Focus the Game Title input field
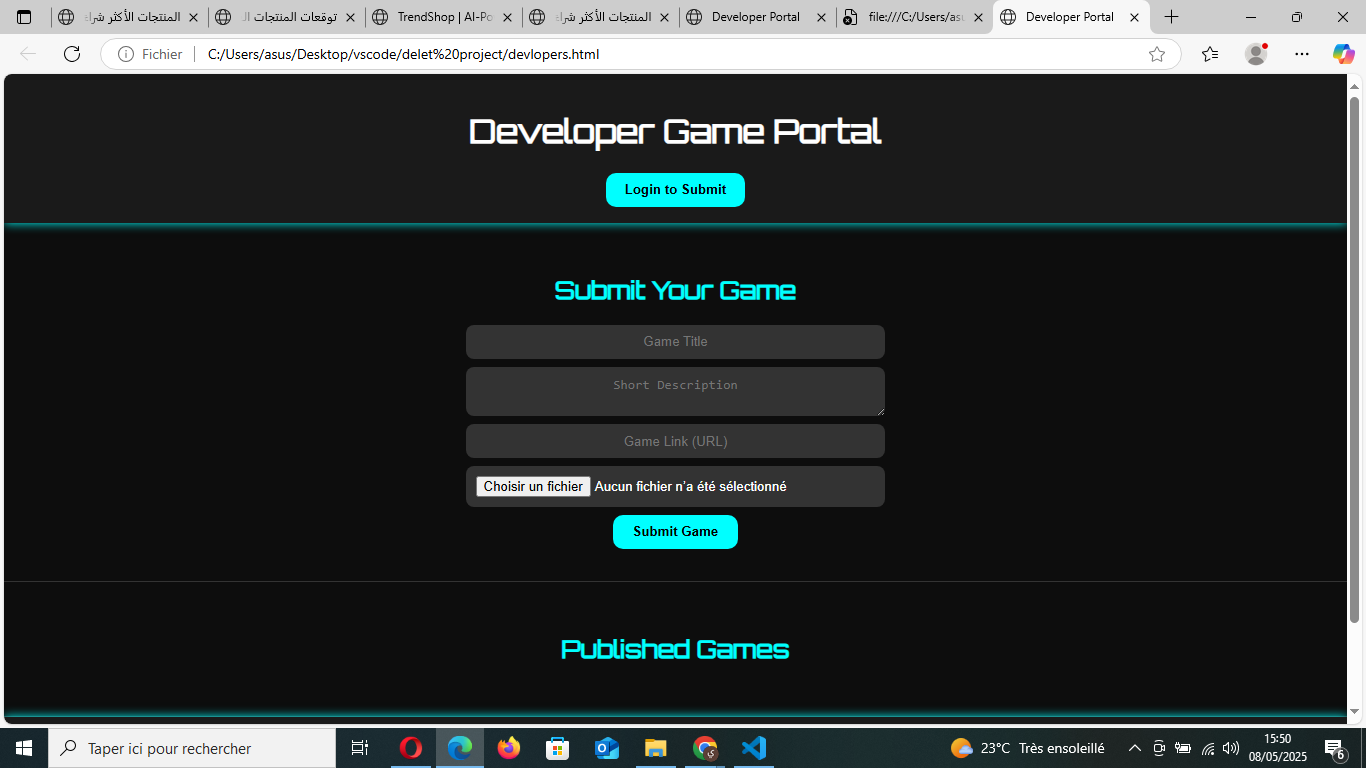The image size is (1366, 768). tap(675, 342)
